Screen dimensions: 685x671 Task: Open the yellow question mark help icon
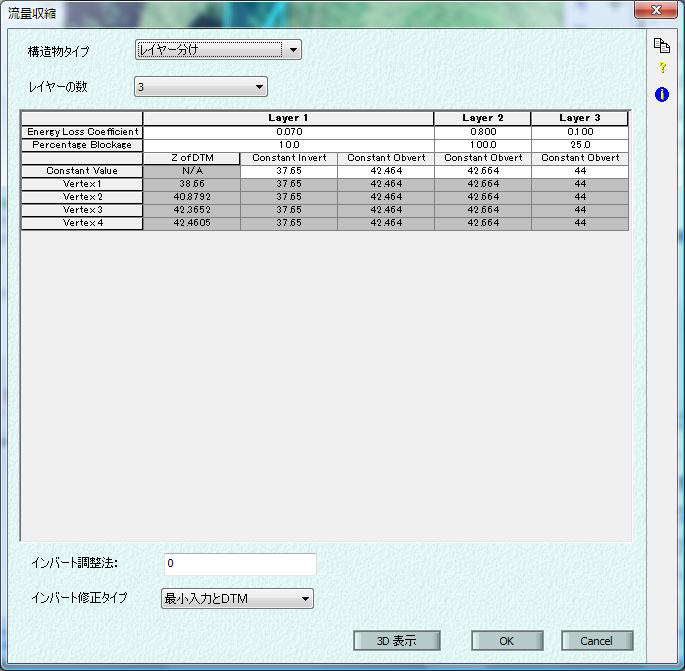click(662, 68)
